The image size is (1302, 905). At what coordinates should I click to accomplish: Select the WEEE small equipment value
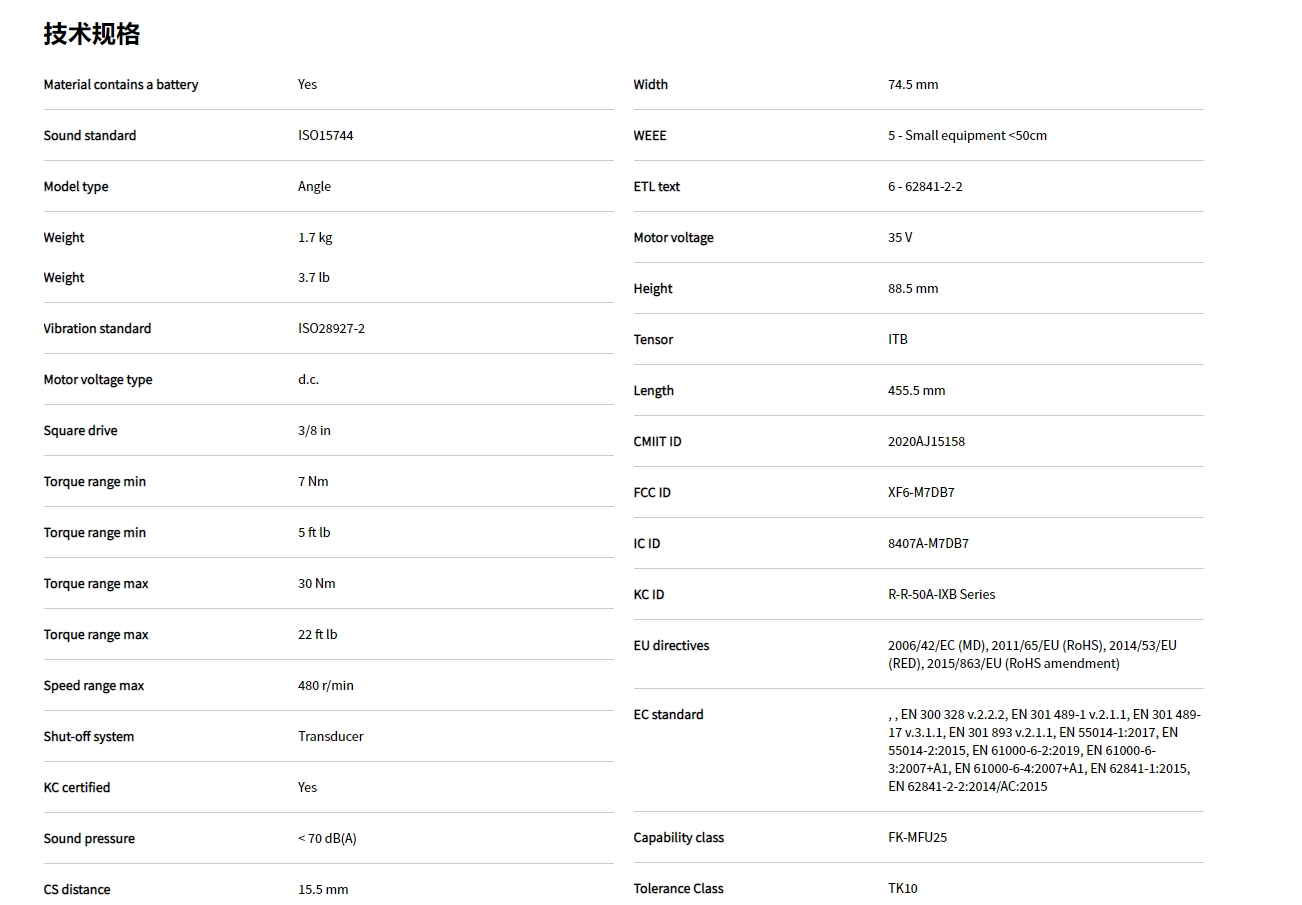point(966,136)
